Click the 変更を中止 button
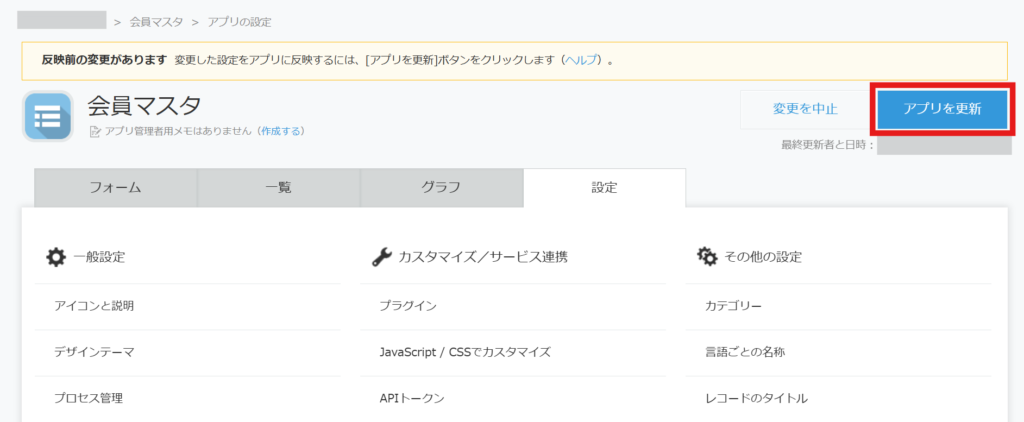The width and height of the screenshot is (1024, 422). pyautogui.click(x=805, y=109)
